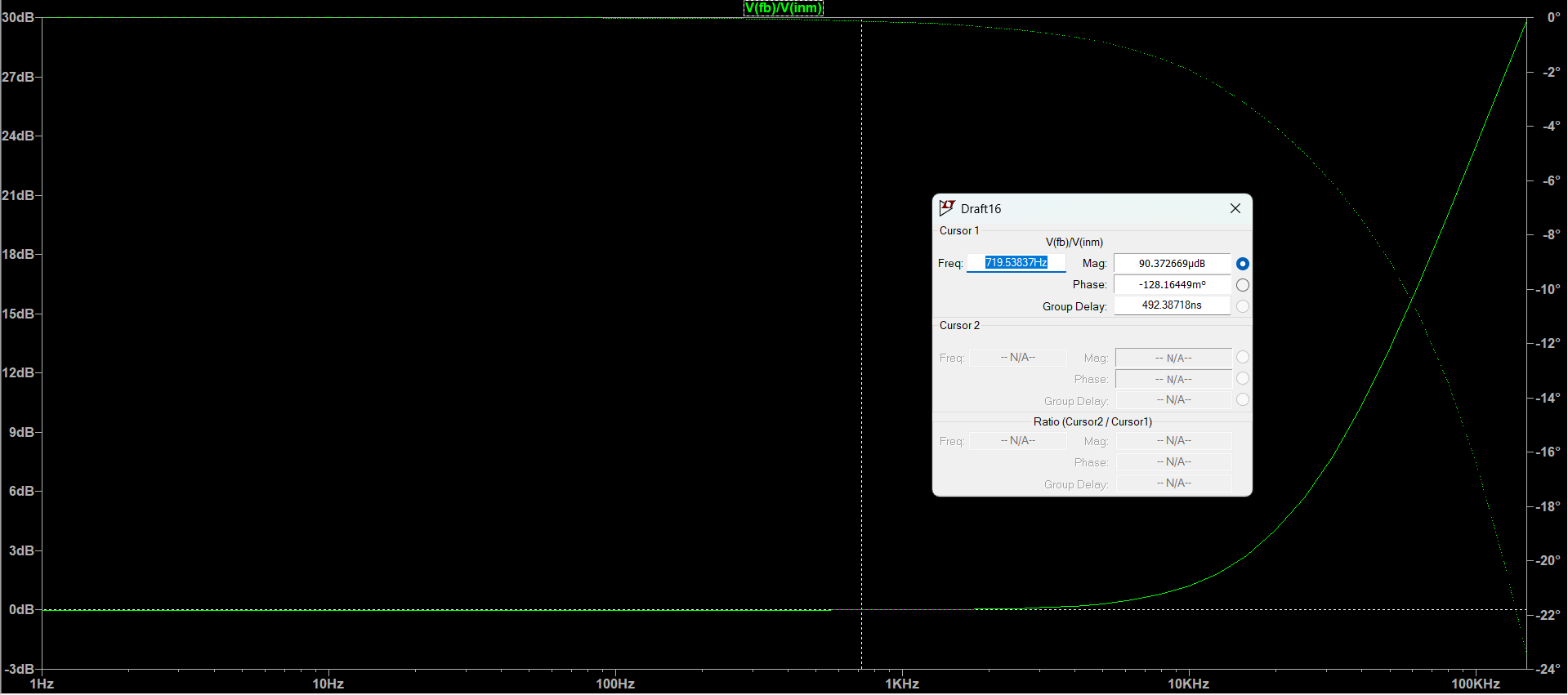Click the LTspice icon in Draft16 dialog
1568x695 pixels.
(x=947, y=208)
